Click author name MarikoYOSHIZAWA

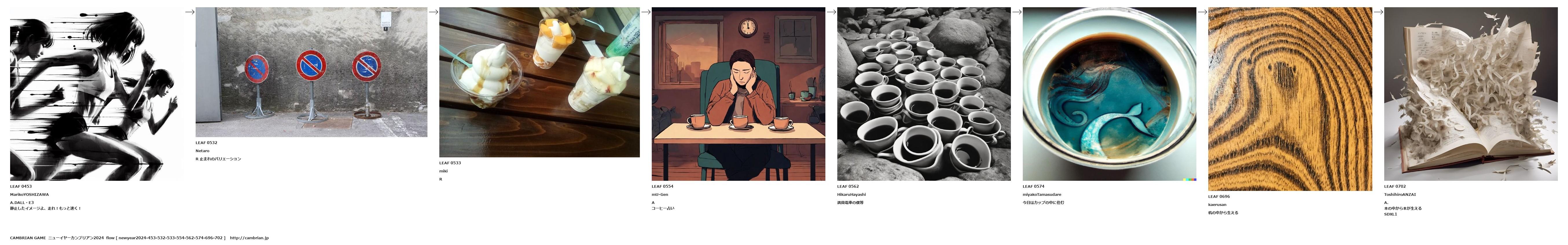[29, 195]
